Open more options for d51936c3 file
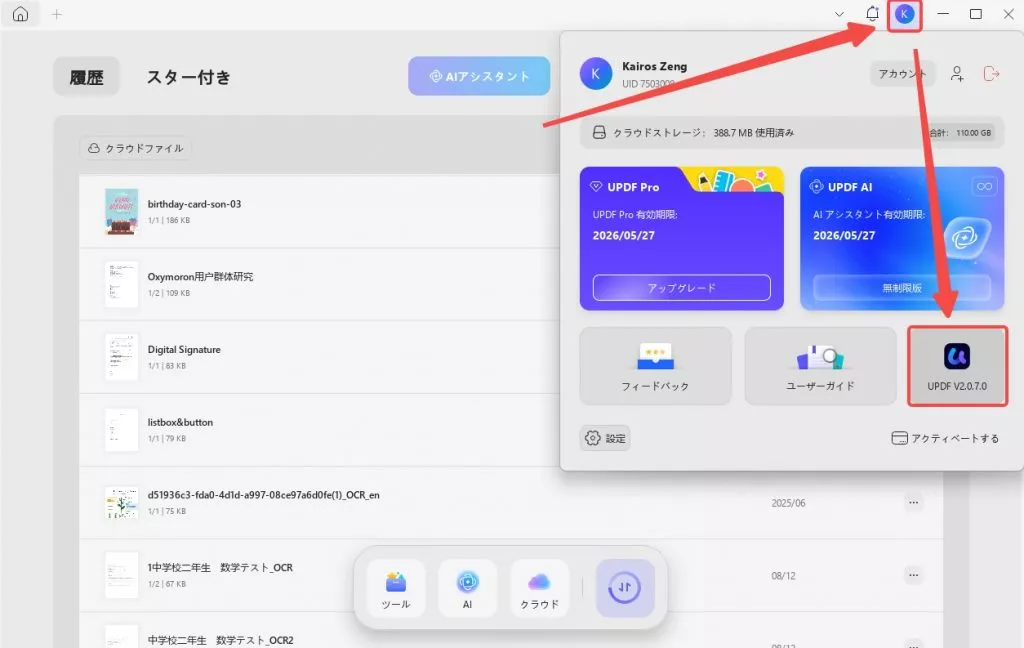 [x=914, y=502]
